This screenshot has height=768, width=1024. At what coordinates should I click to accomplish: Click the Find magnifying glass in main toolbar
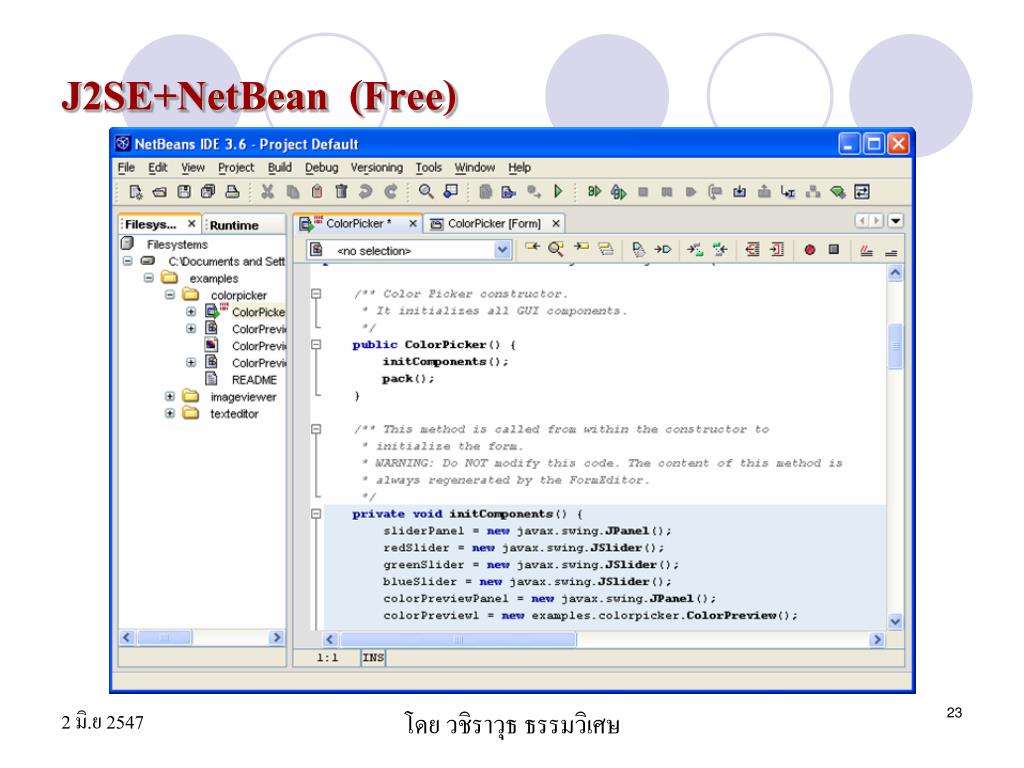click(426, 191)
